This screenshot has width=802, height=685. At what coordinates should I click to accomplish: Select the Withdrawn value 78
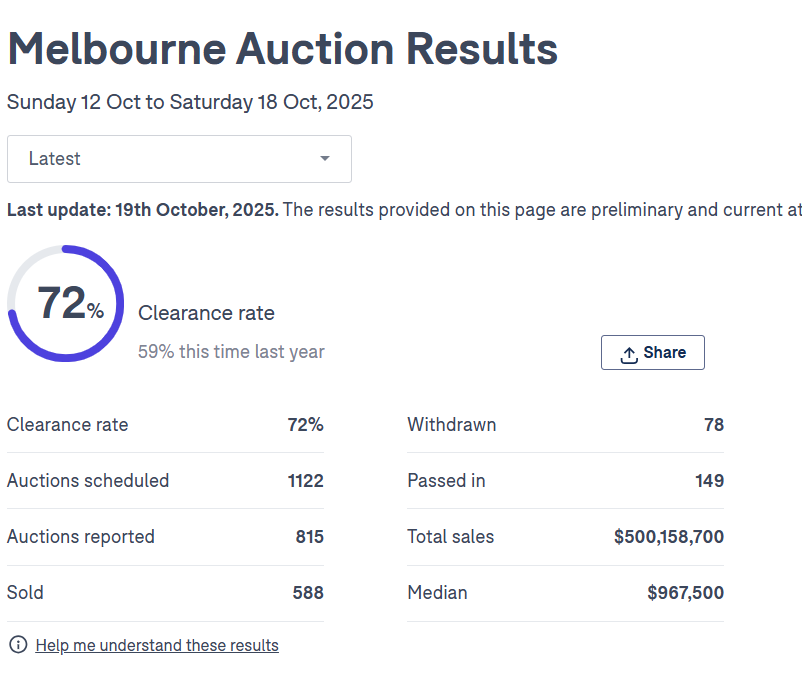point(713,425)
